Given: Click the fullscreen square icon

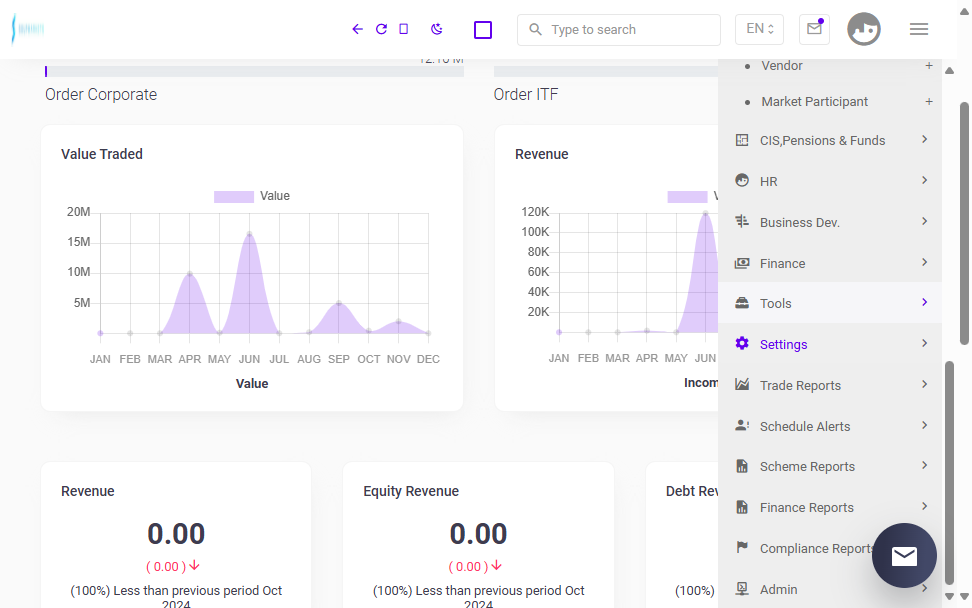Looking at the screenshot, I should tap(483, 30).
